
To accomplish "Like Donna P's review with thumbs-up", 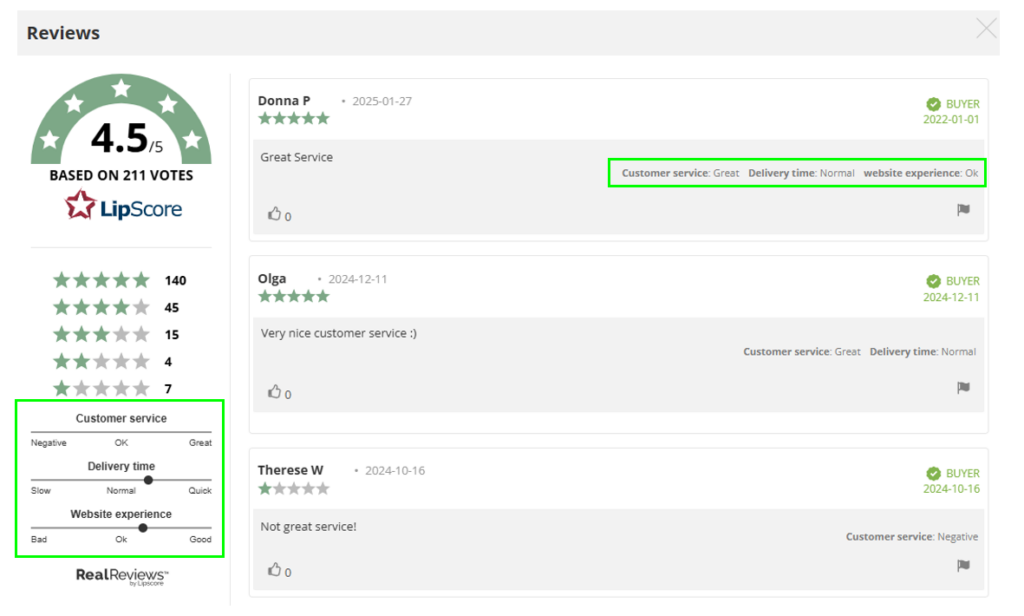I will coord(275,213).
